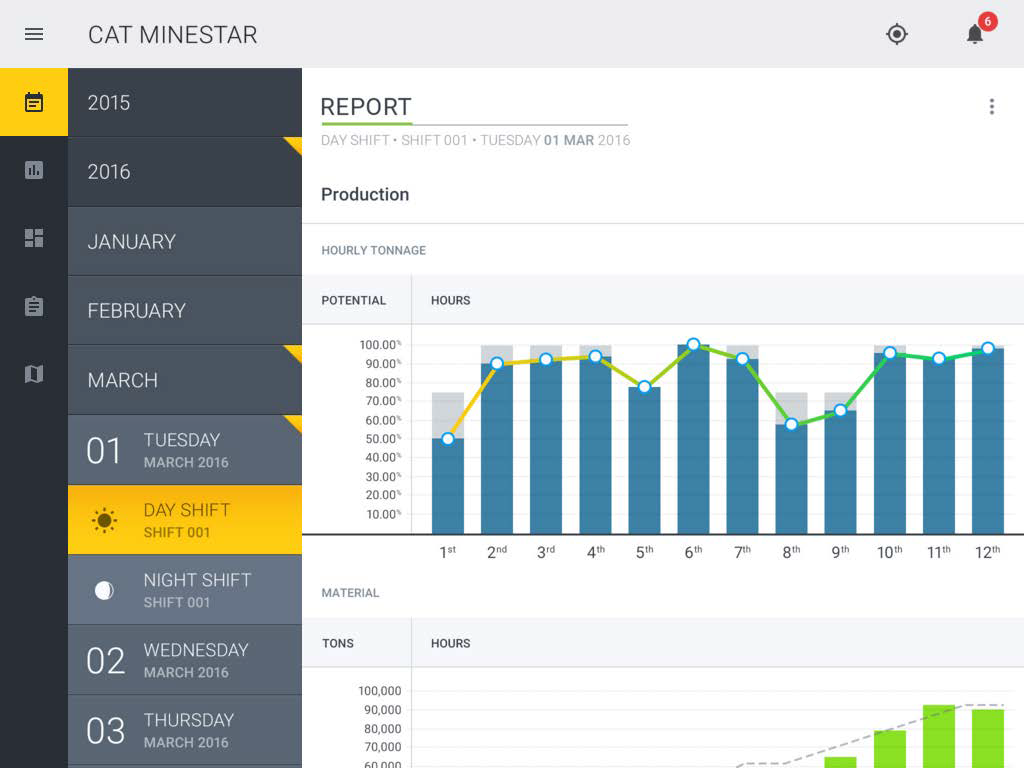The image size is (1024, 768).
Task: Open the dashboard grid sidebar icon
Action: click(x=34, y=238)
